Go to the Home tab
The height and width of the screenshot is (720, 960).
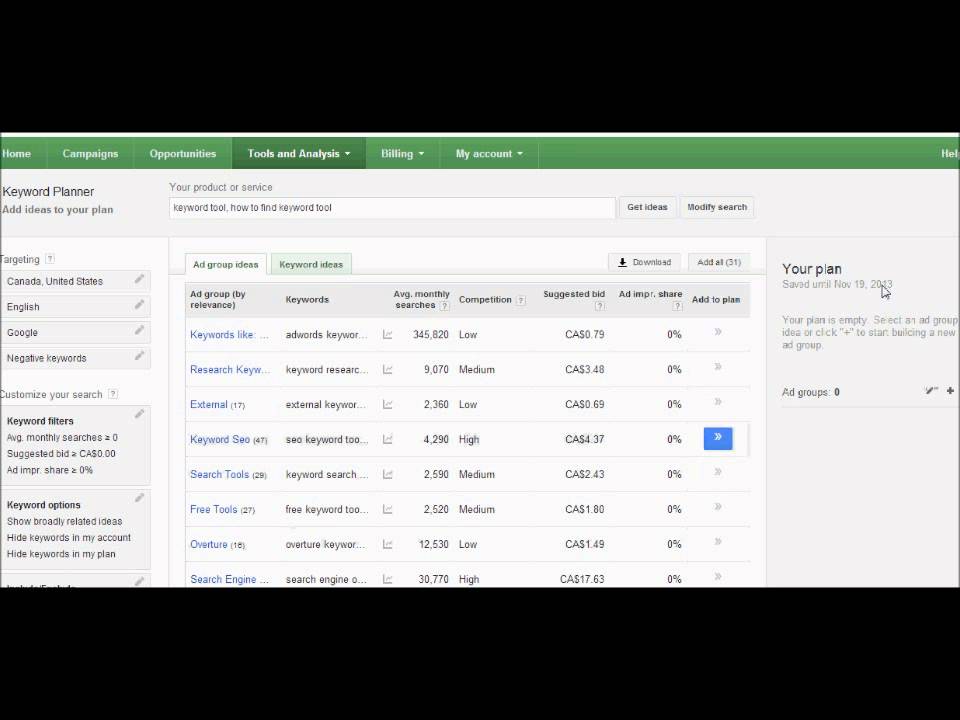point(17,153)
